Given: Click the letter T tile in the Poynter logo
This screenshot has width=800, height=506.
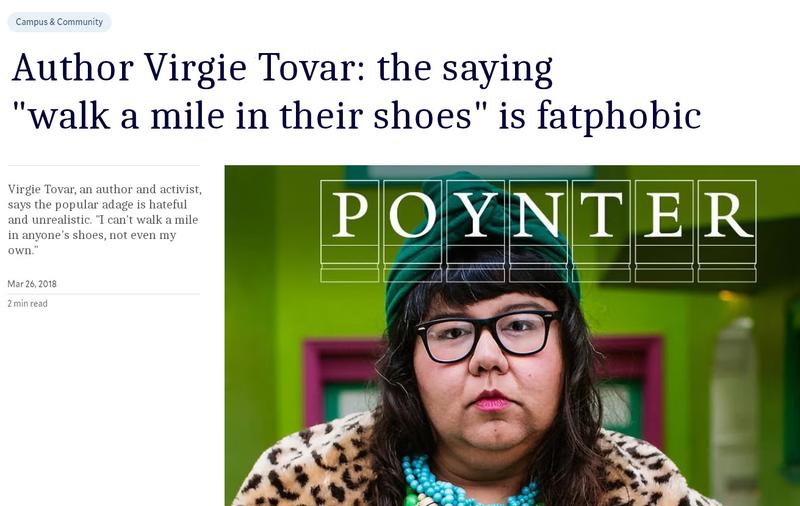Looking at the screenshot, I should pyautogui.click(x=601, y=231).
